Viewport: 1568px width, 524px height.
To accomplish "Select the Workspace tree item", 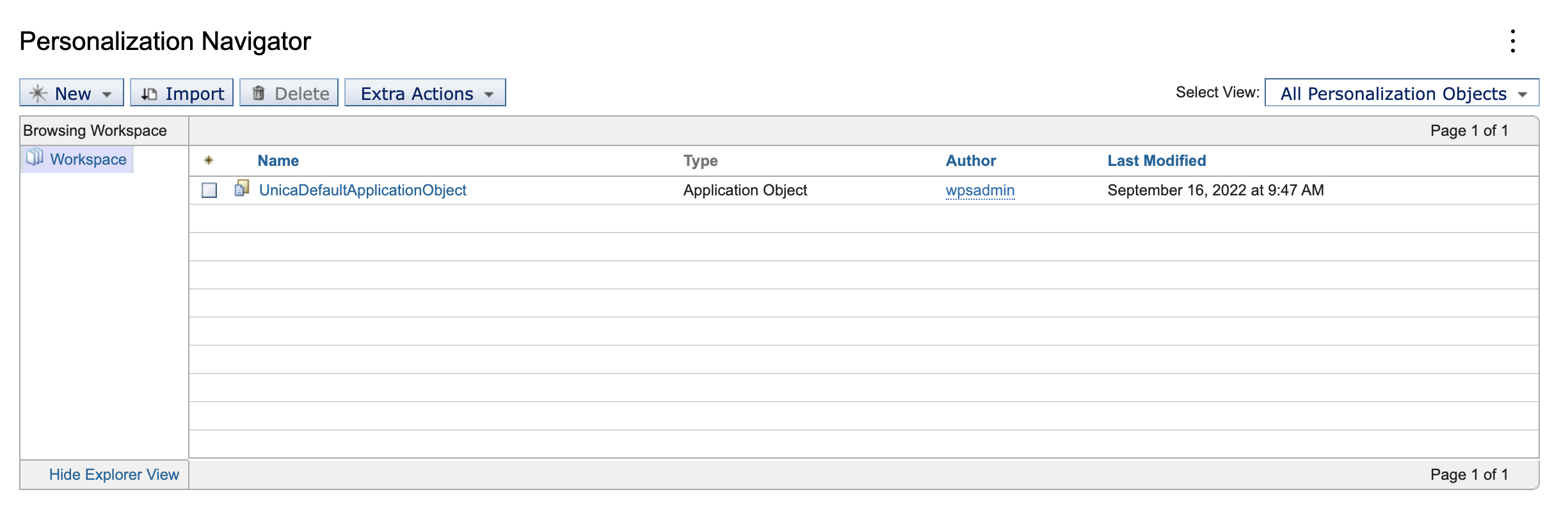I will (x=88, y=159).
